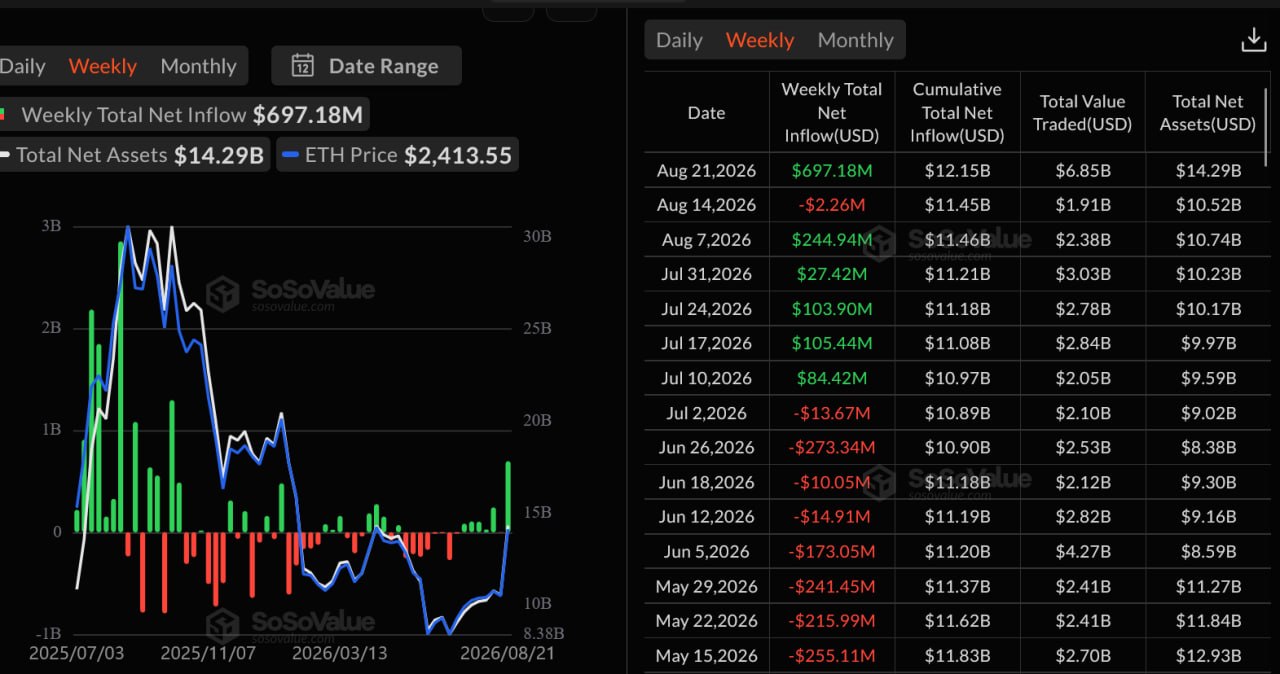
Task: Select the $3.03B value traded cell
Action: click(1082, 274)
